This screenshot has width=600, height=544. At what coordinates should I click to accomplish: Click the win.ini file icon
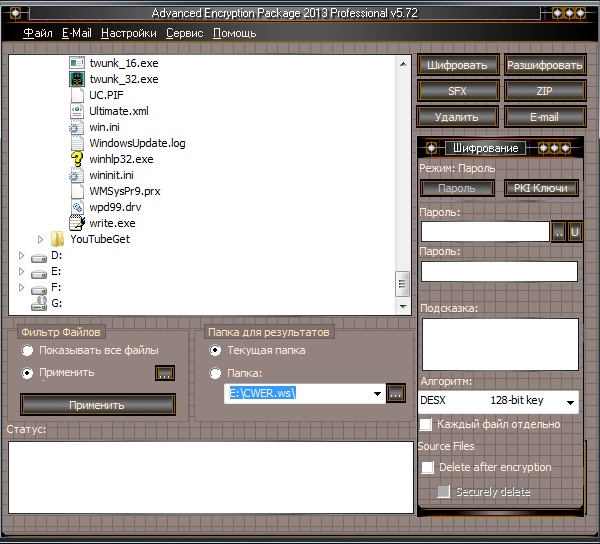click(76, 127)
